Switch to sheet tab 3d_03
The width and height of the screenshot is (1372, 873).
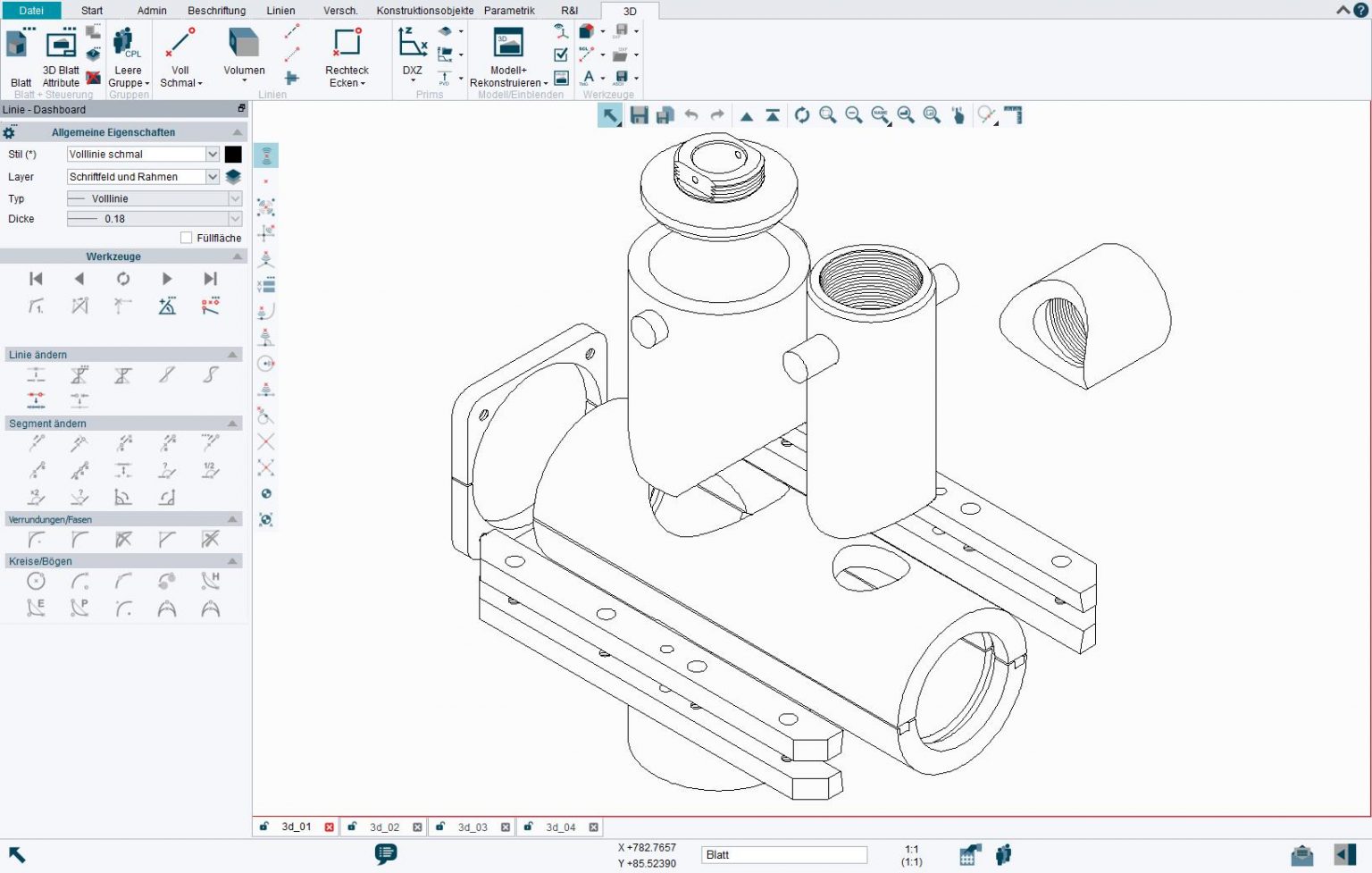tap(472, 827)
